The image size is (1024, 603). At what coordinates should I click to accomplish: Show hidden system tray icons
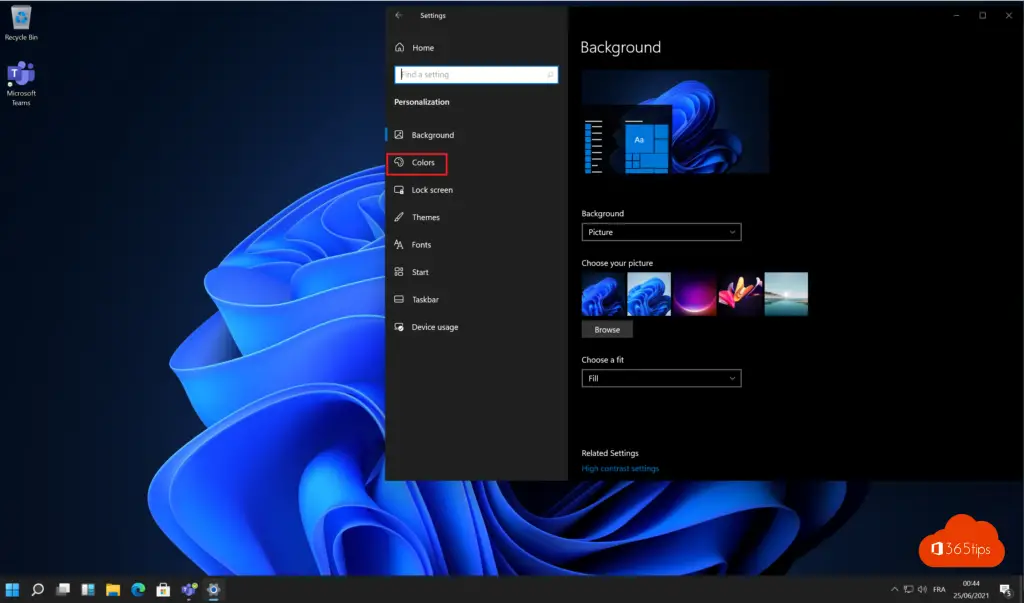coord(892,589)
